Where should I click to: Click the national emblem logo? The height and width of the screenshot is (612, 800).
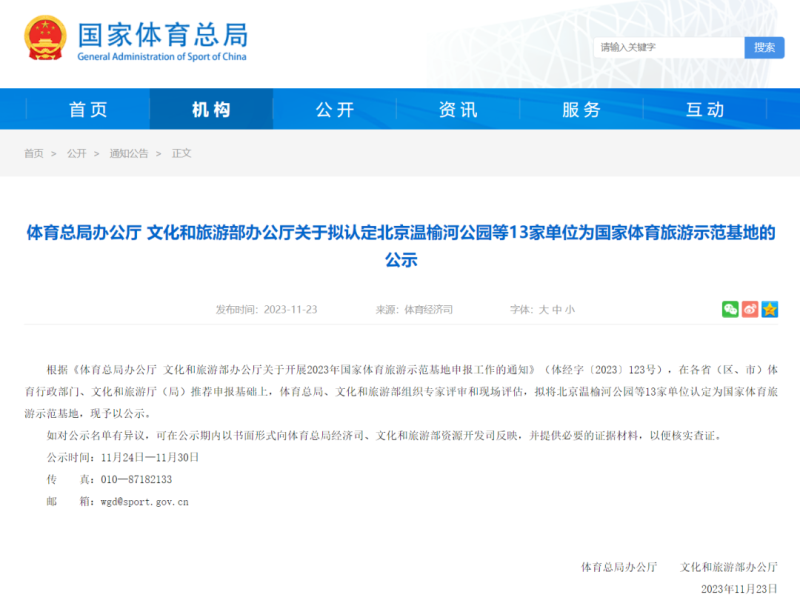point(46,38)
